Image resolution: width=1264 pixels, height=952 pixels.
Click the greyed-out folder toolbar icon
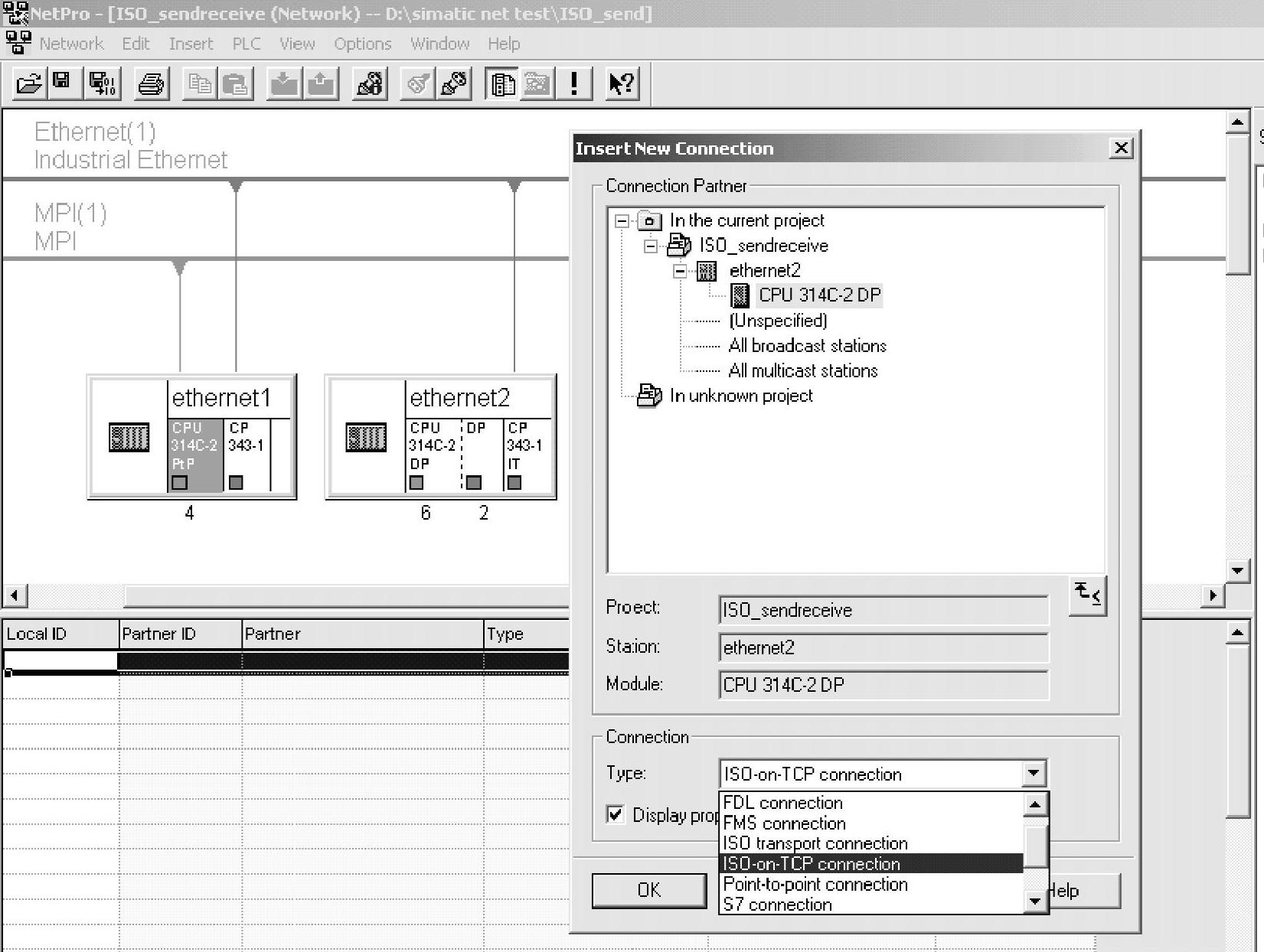click(x=537, y=83)
